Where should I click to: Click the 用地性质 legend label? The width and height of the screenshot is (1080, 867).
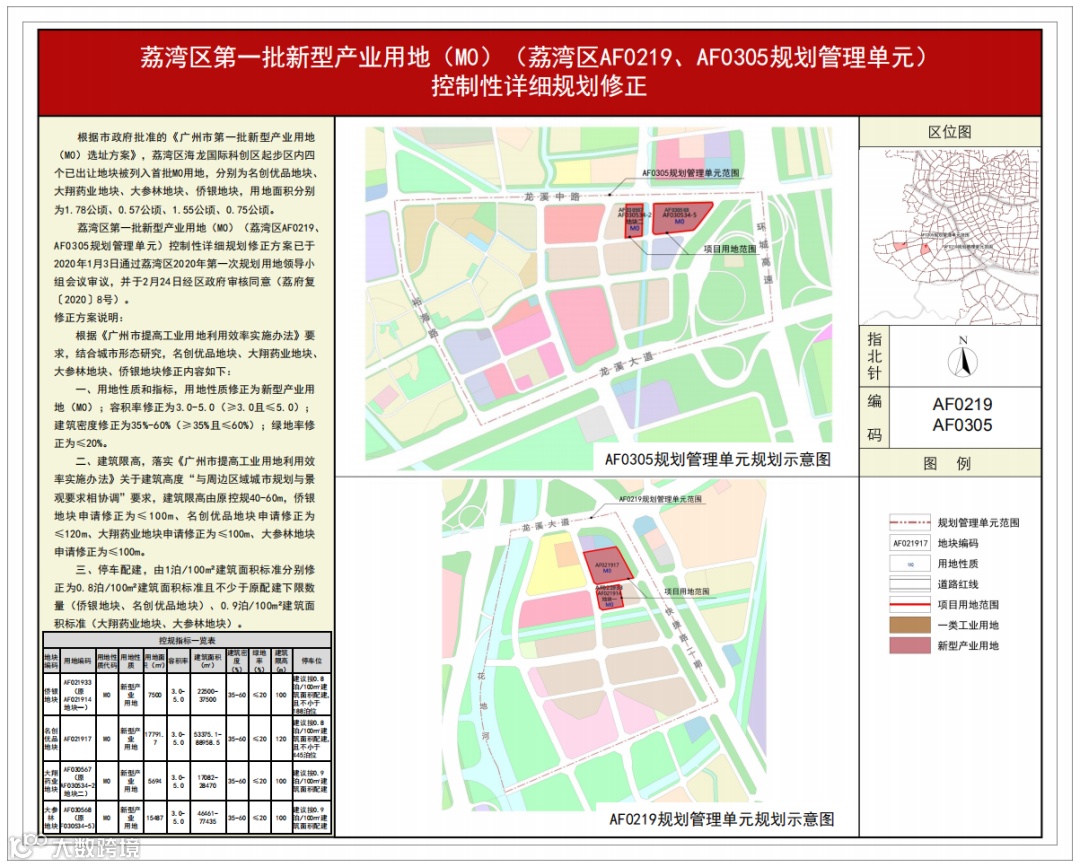click(x=957, y=563)
